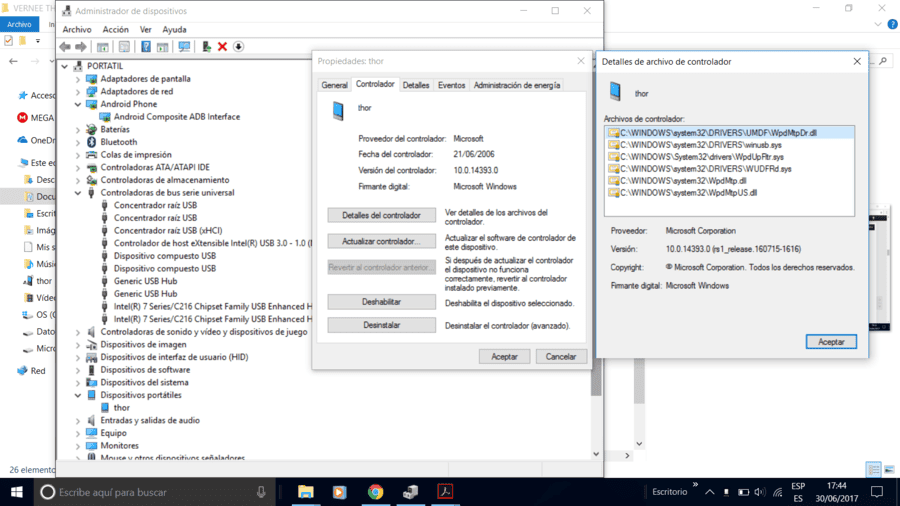The image size is (900, 506).
Task: Expand the Baterías category
Action: [78, 129]
